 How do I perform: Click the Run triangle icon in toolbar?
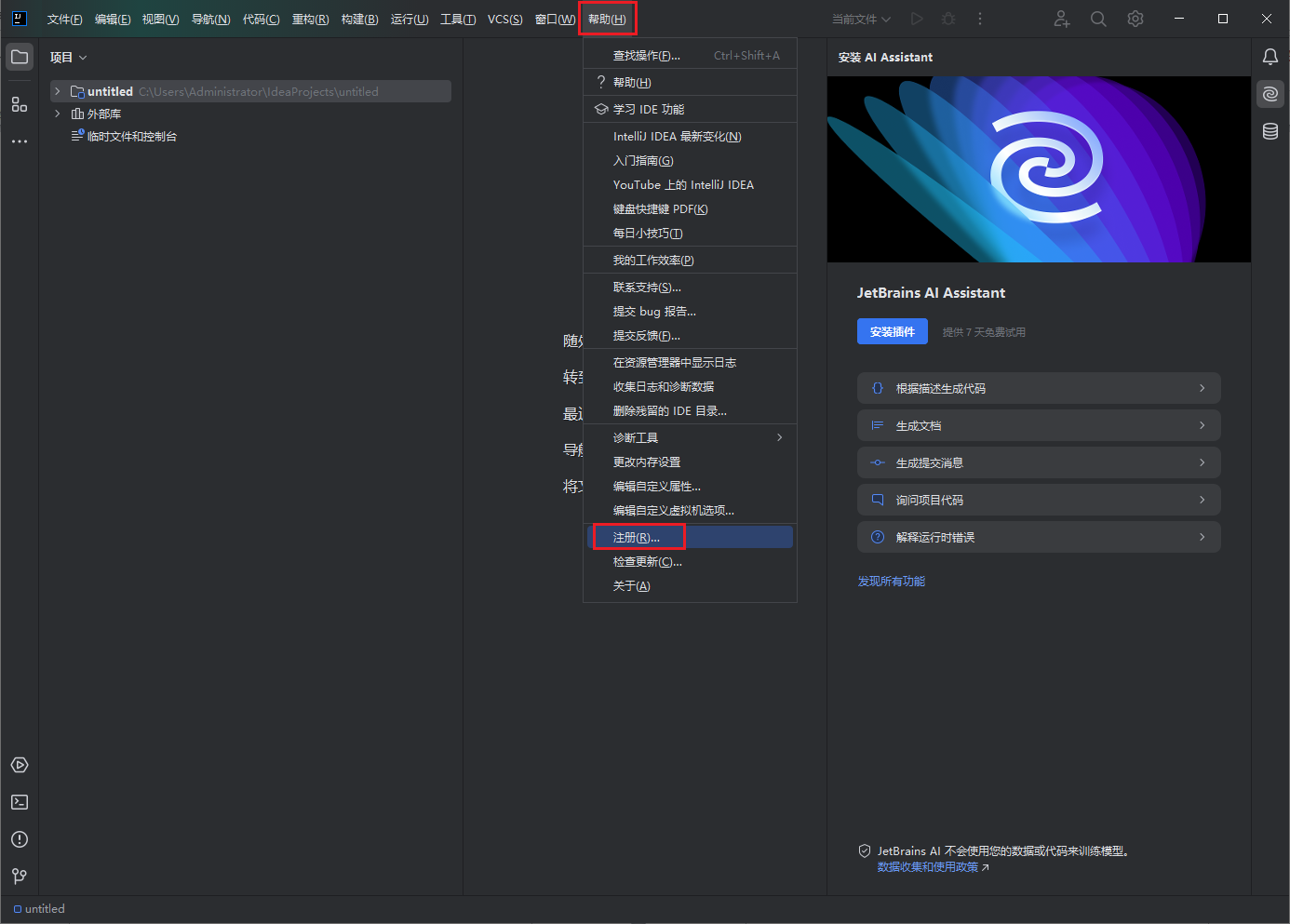(917, 19)
